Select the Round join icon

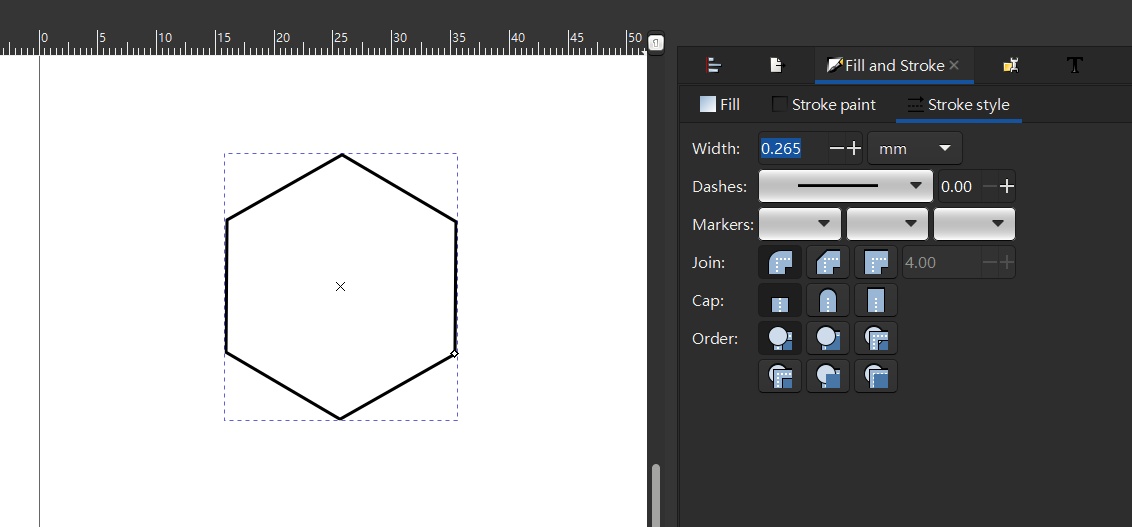coord(780,262)
